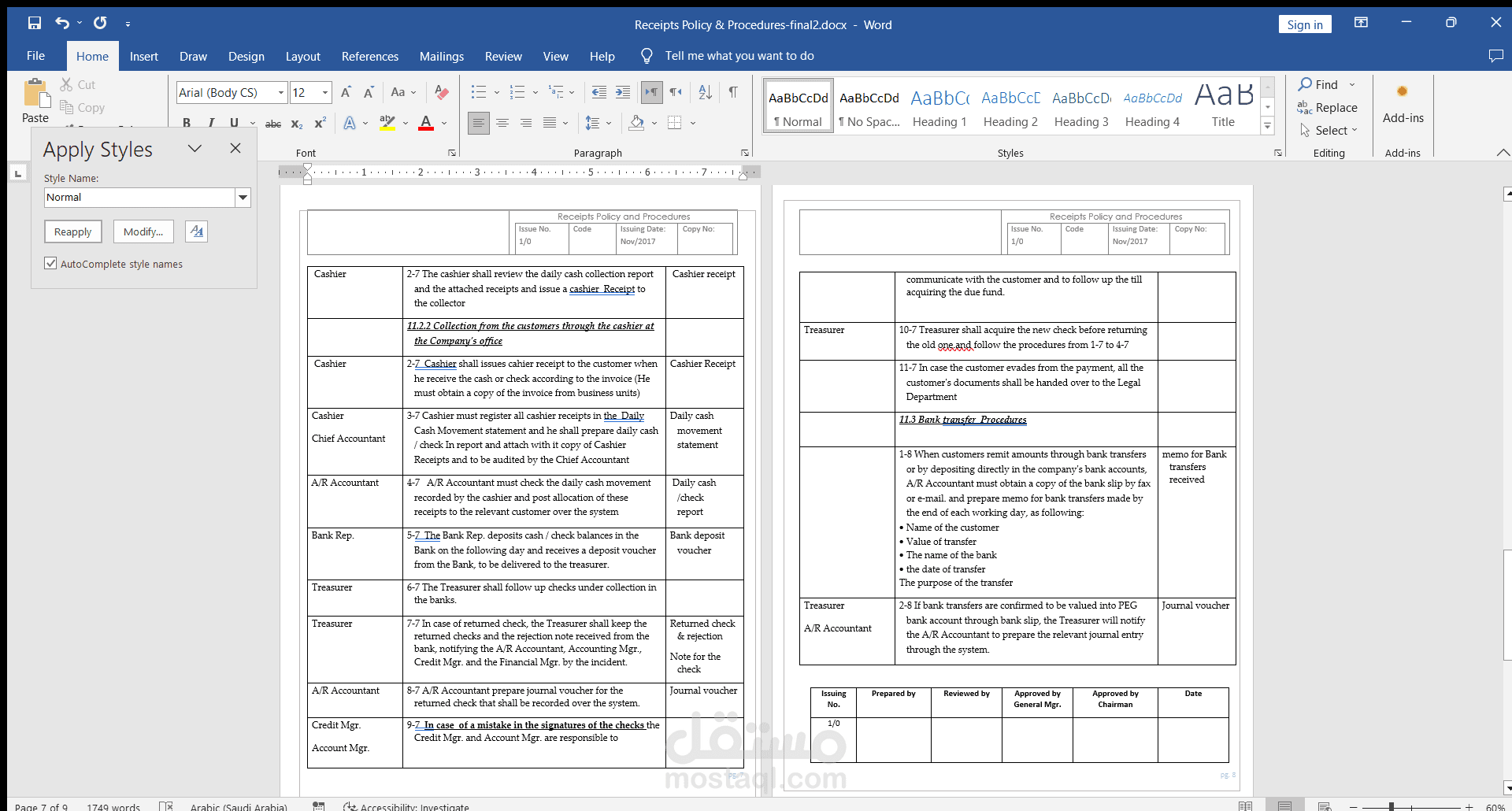Click the Sign in button
This screenshot has height=811, width=1512.
1305,24
